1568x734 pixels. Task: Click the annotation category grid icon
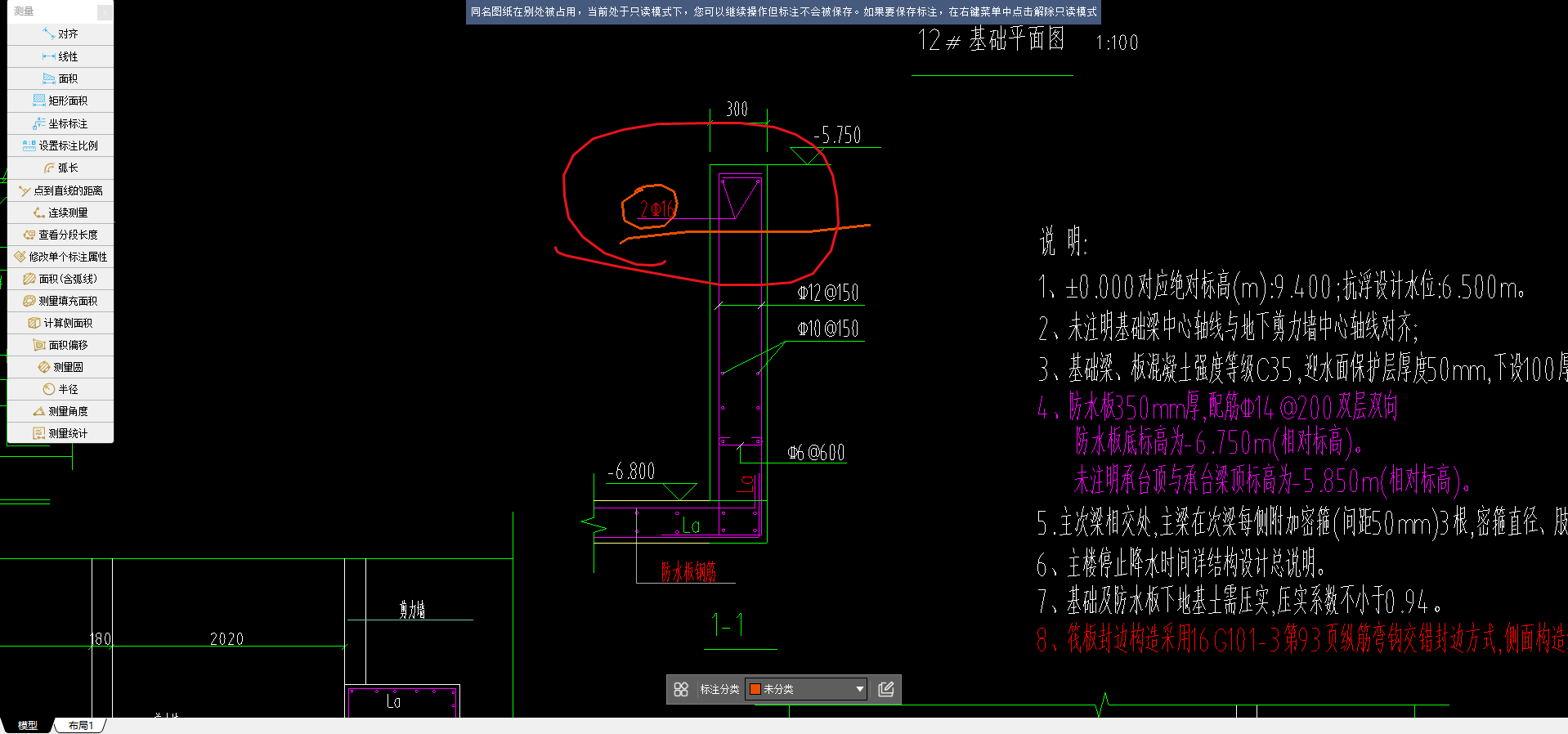click(x=681, y=689)
